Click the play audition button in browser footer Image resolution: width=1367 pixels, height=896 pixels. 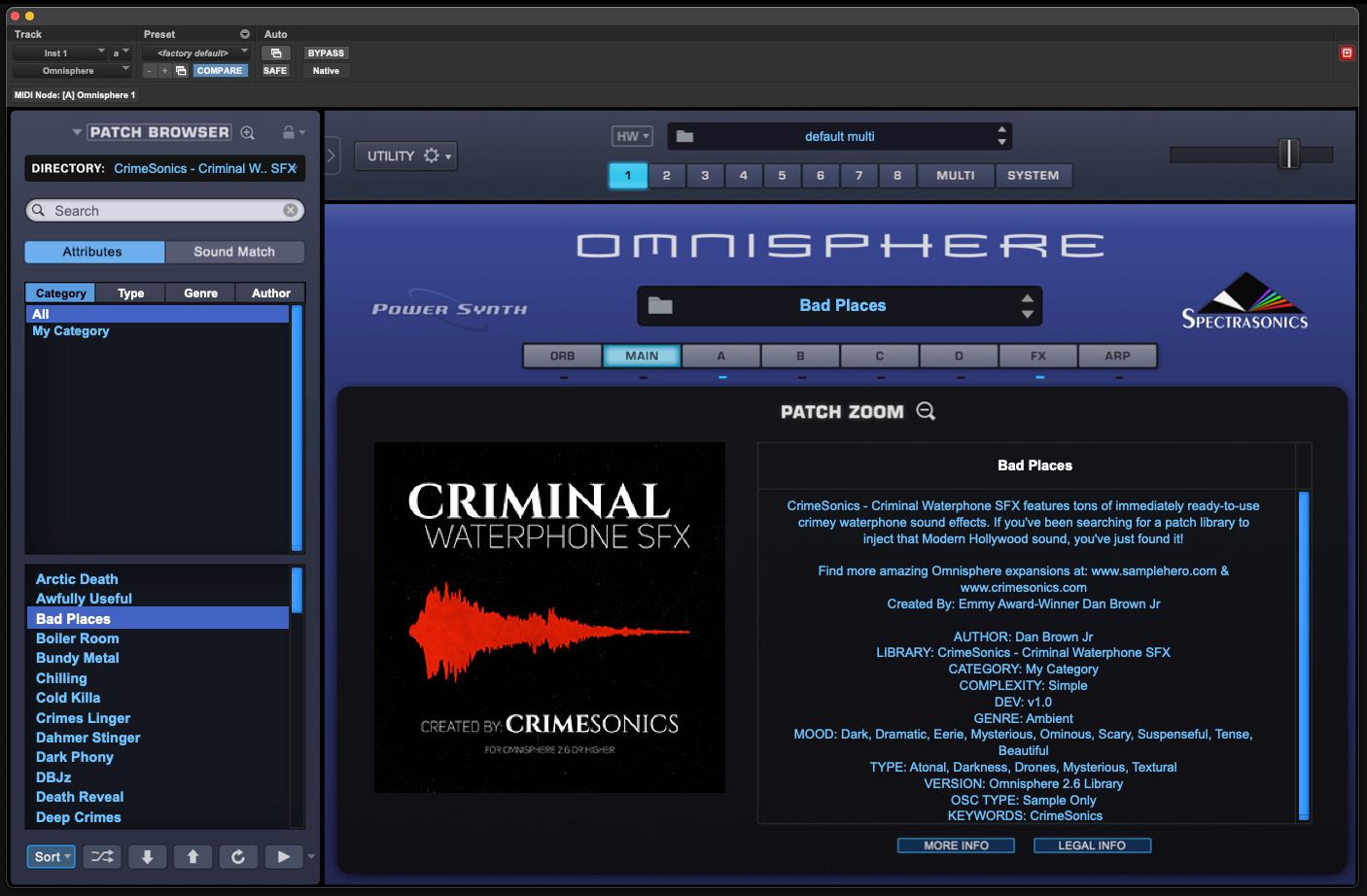coord(283,856)
